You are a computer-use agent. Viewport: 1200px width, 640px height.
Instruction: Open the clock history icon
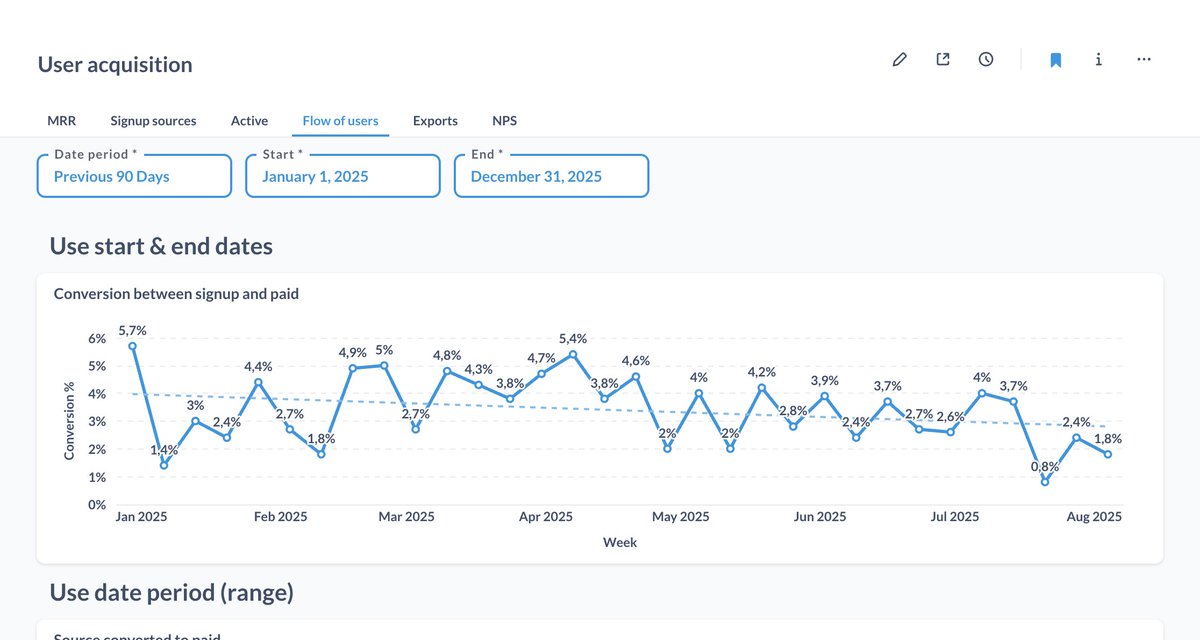click(986, 60)
